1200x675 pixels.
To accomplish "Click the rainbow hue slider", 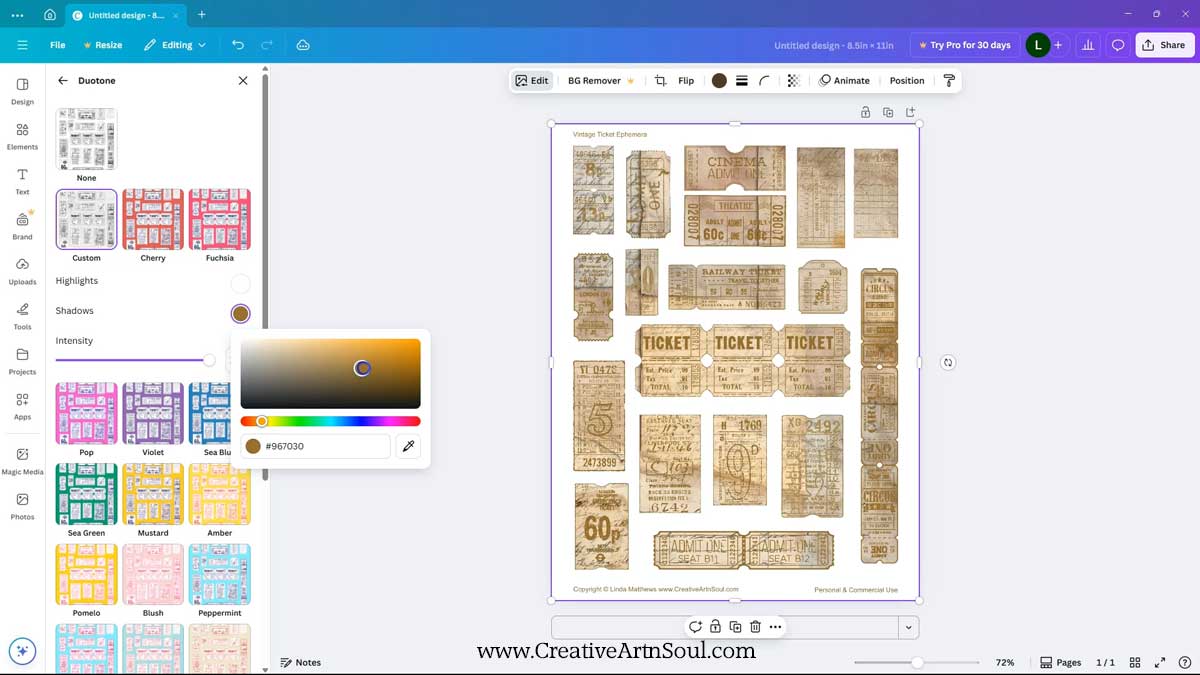I will pos(330,421).
